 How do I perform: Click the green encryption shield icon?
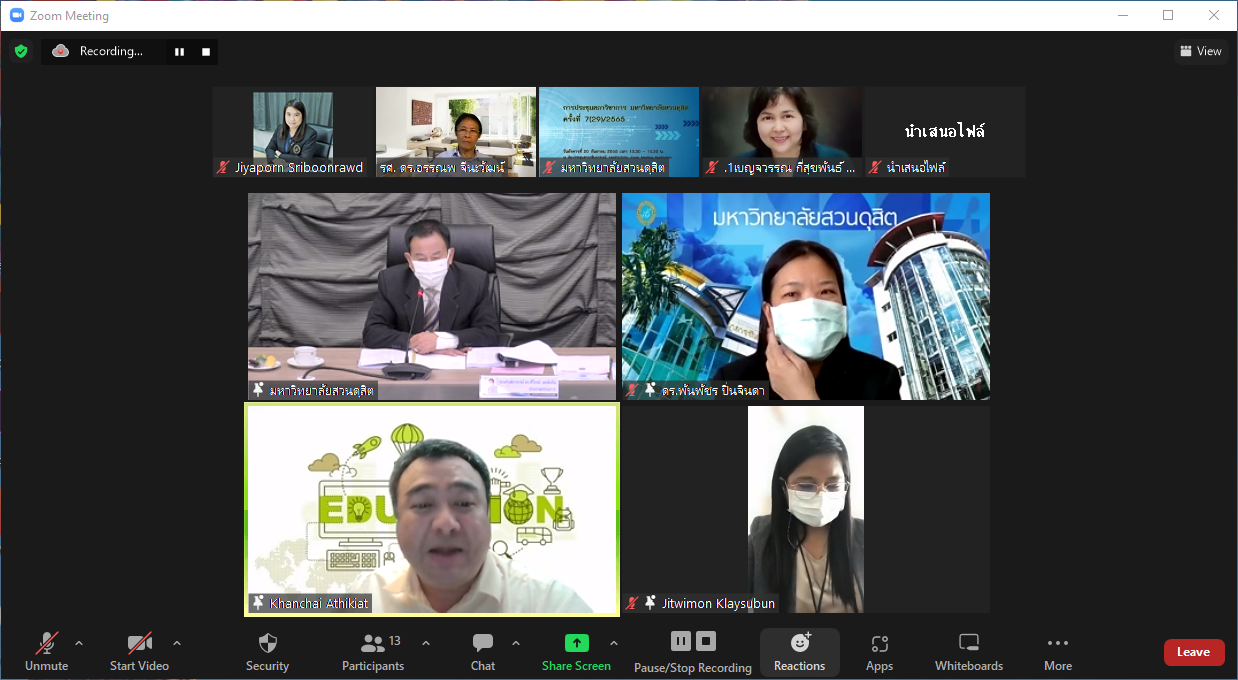pos(20,51)
